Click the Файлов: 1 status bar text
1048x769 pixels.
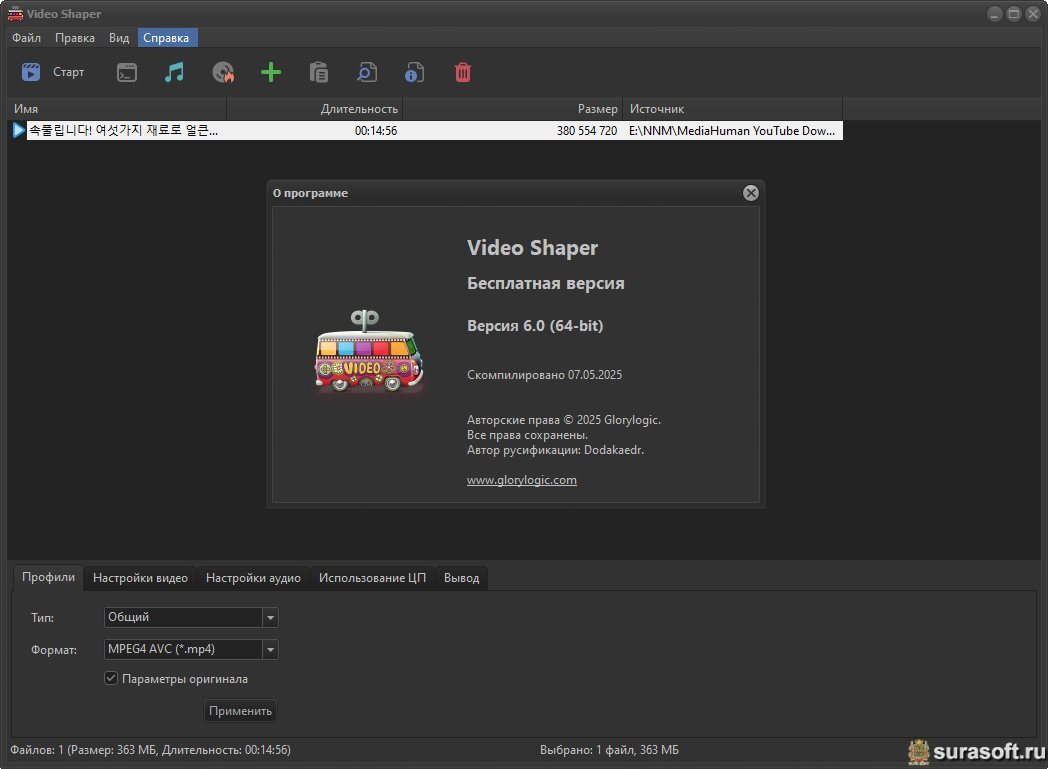click(150, 750)
